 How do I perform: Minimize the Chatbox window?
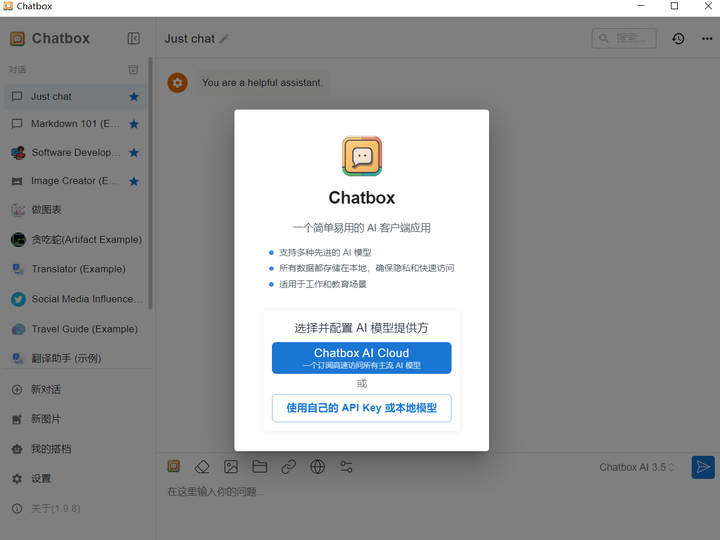[x=641, y=6]
